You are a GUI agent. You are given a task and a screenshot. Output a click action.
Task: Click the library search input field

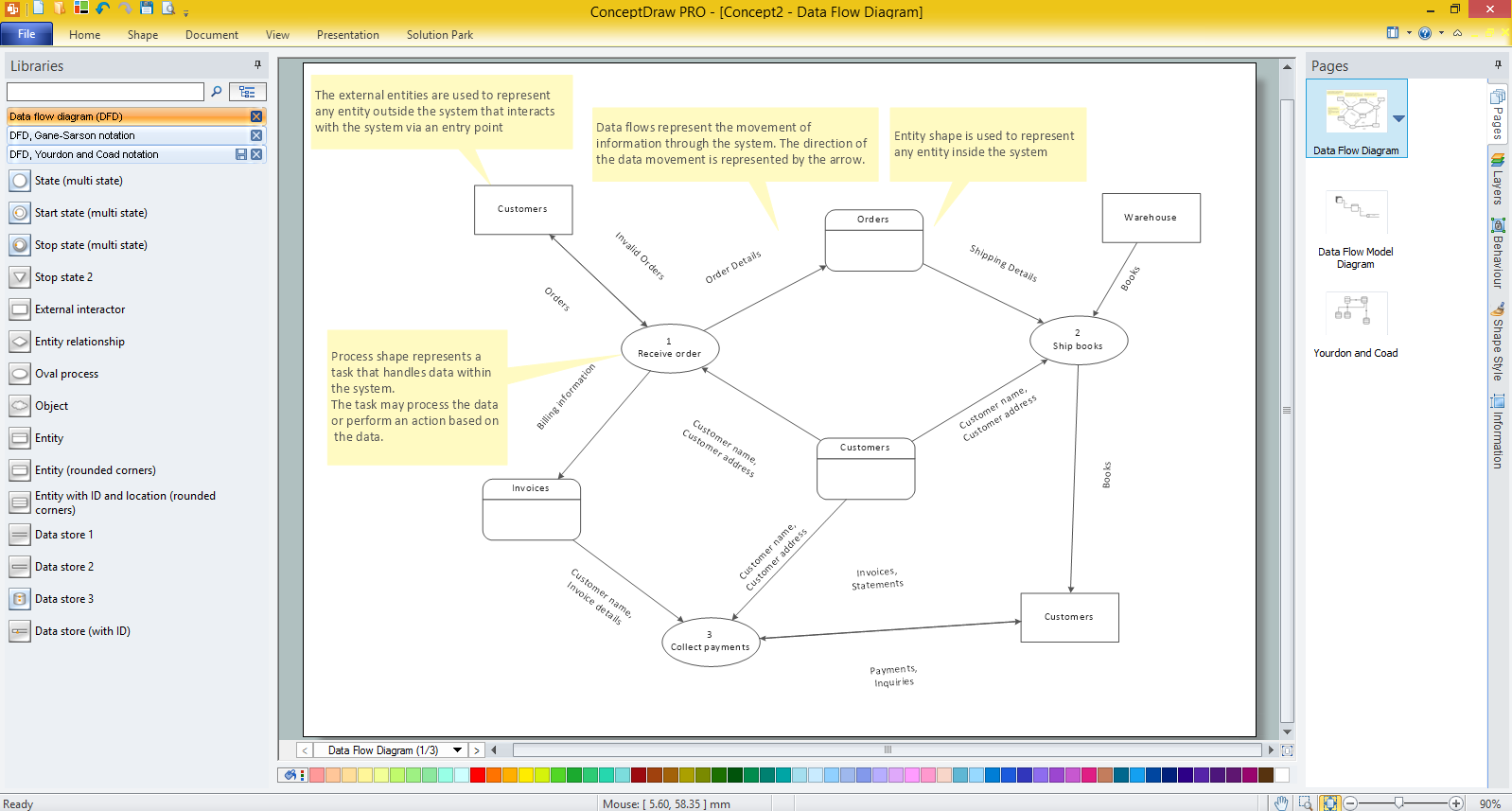(x=105, y=92)
